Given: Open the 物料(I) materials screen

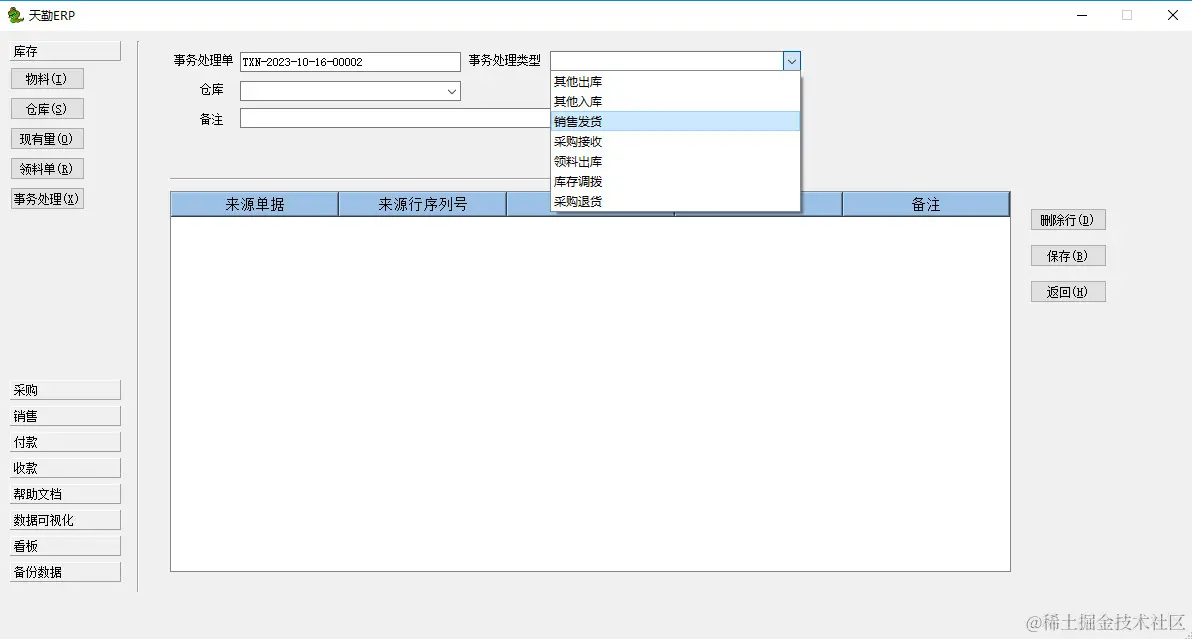Looking at the screenshot, I should (46, 78).
